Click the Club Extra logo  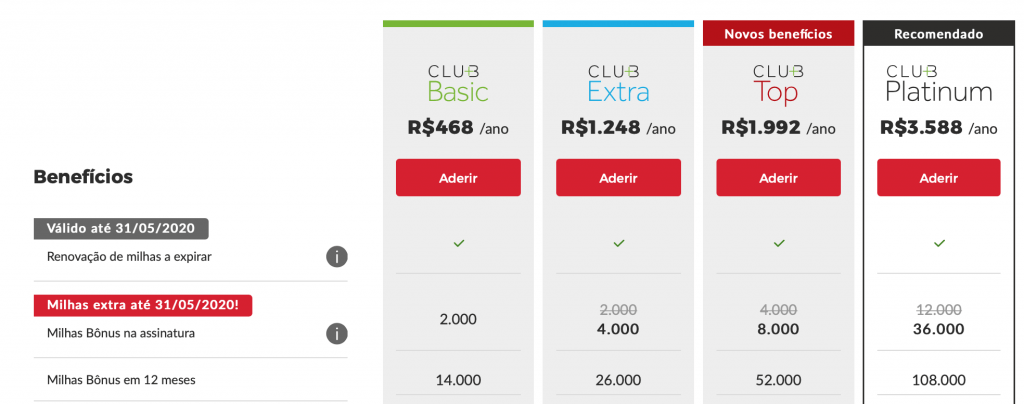point(618,83)
